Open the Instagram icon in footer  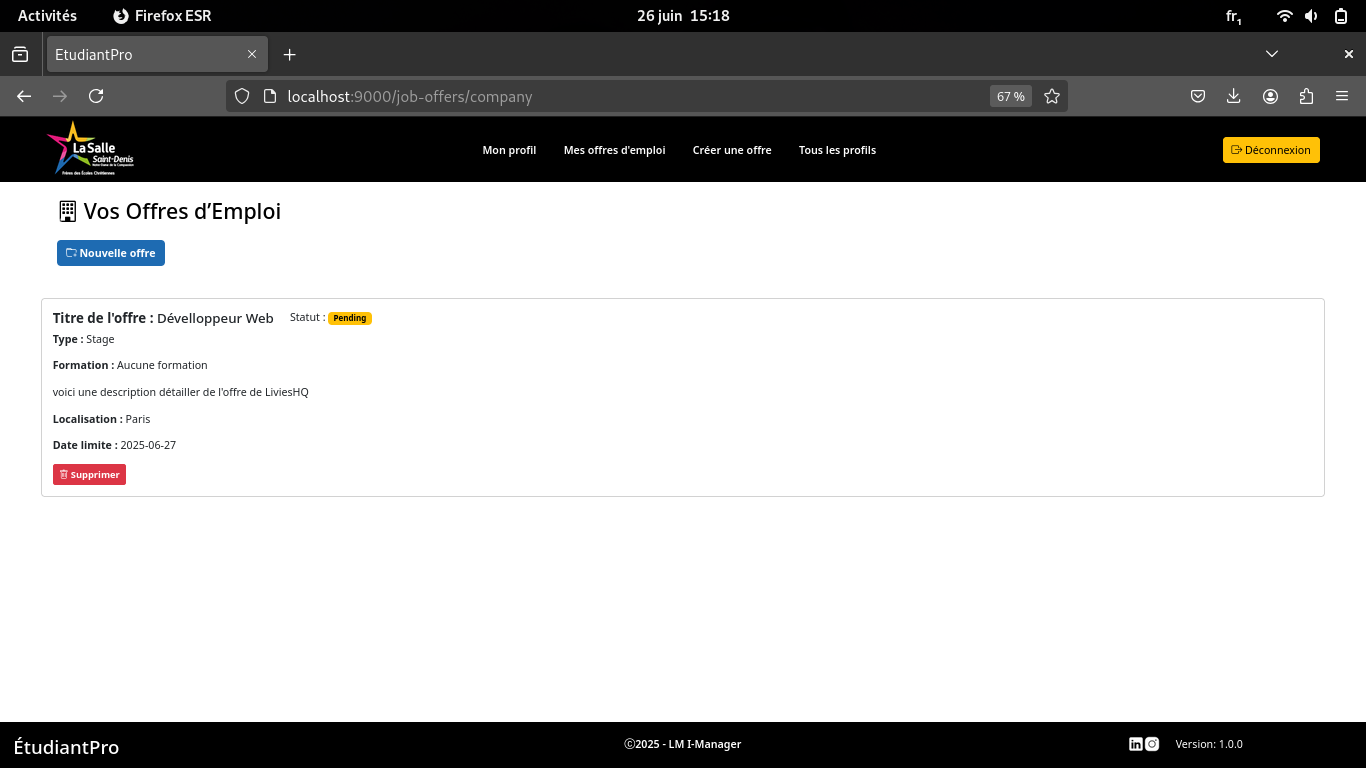click(1152, 744)
